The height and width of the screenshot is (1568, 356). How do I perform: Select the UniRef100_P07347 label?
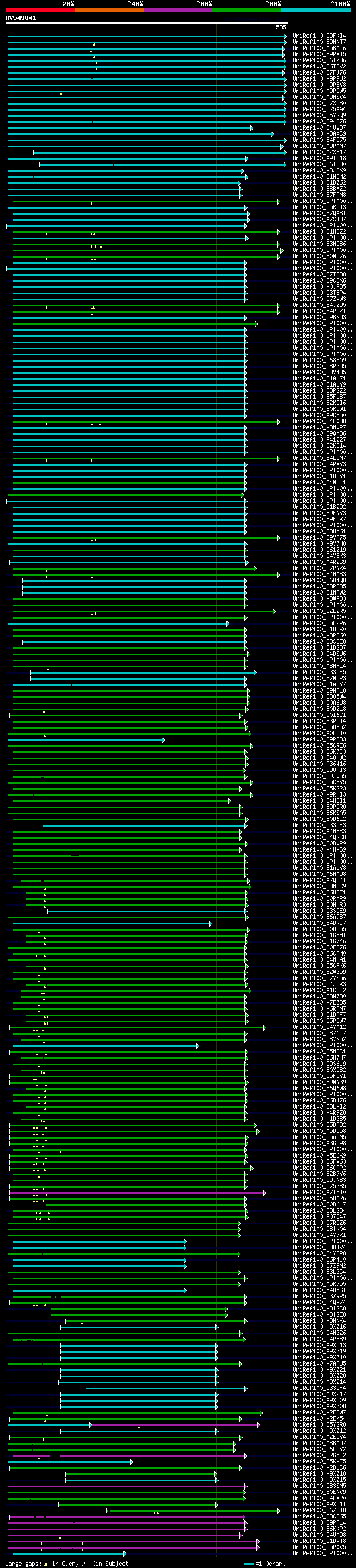point(319,1216)
